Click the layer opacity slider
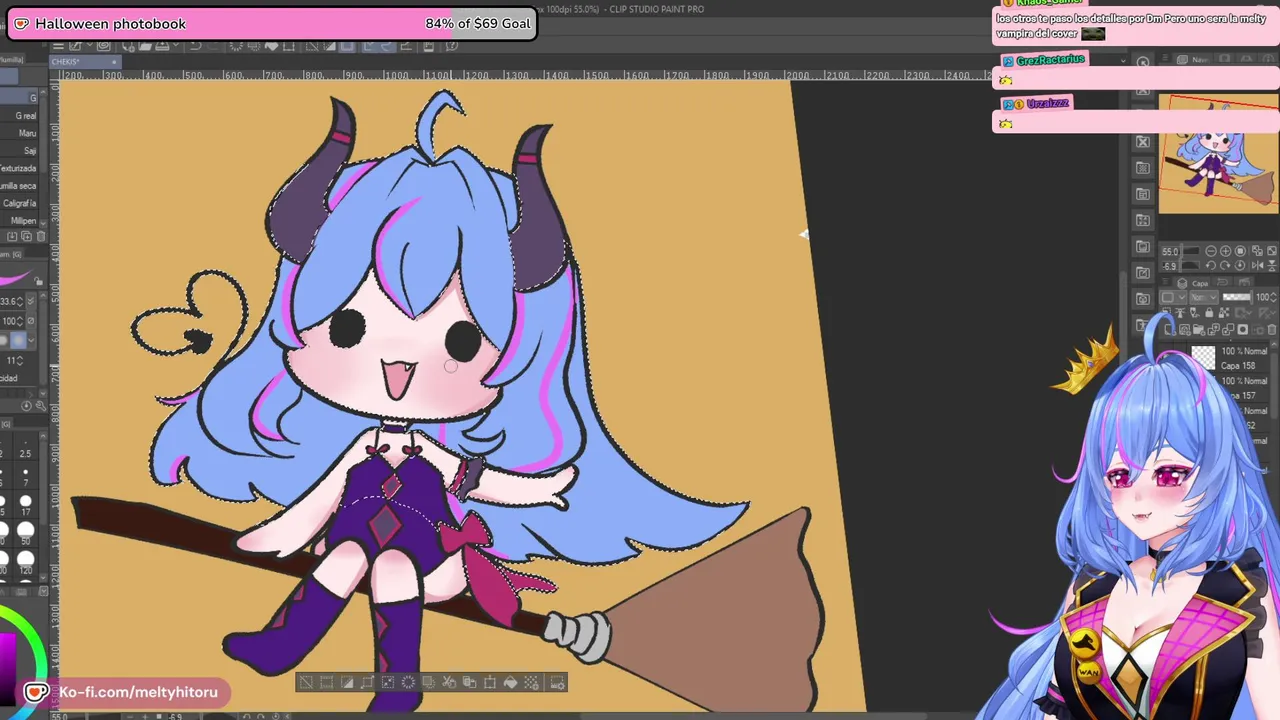1280x720 pixels. pos(1237,297)
